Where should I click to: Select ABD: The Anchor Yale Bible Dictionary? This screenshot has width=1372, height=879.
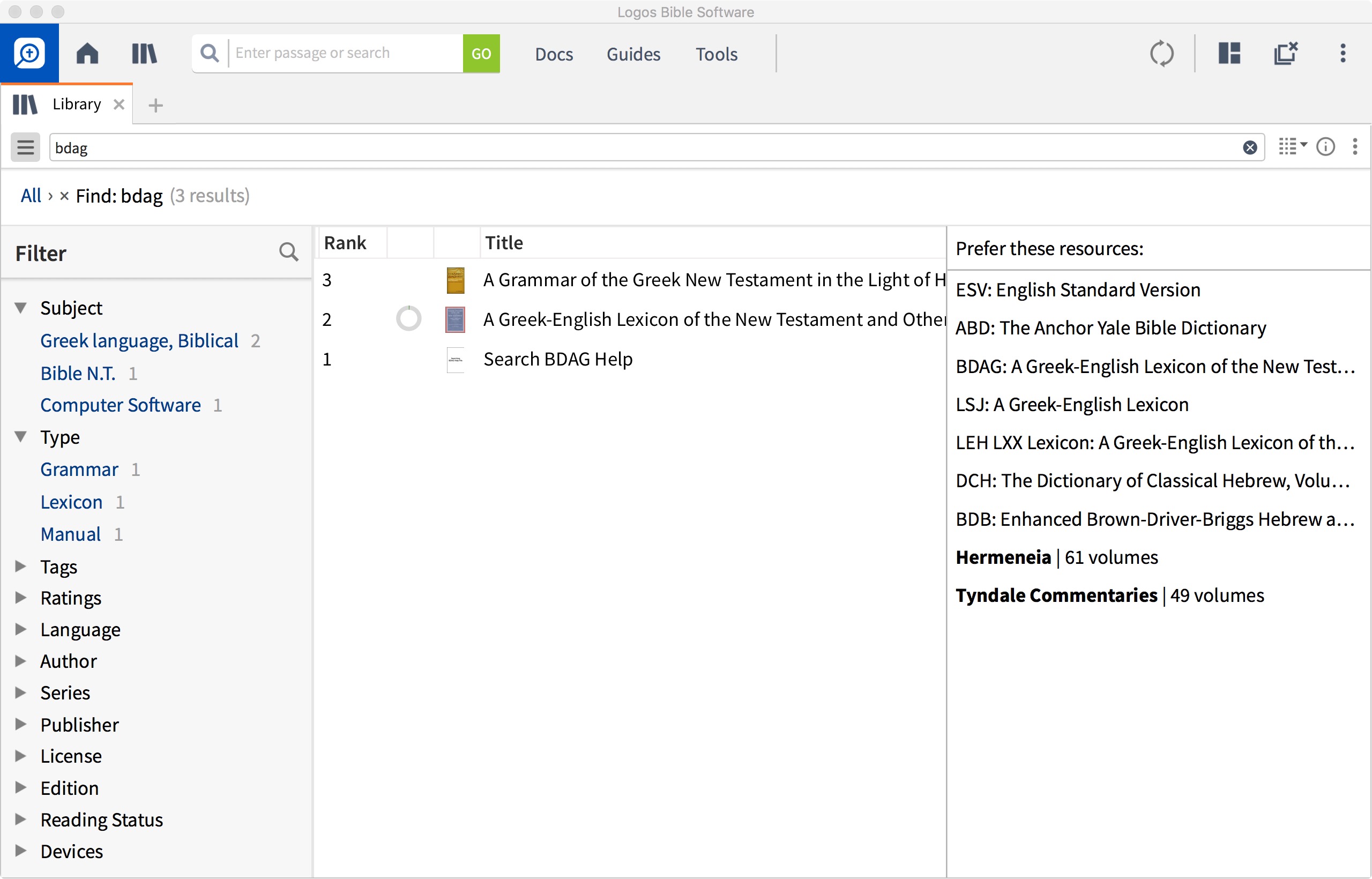(x=1110, y=328)
